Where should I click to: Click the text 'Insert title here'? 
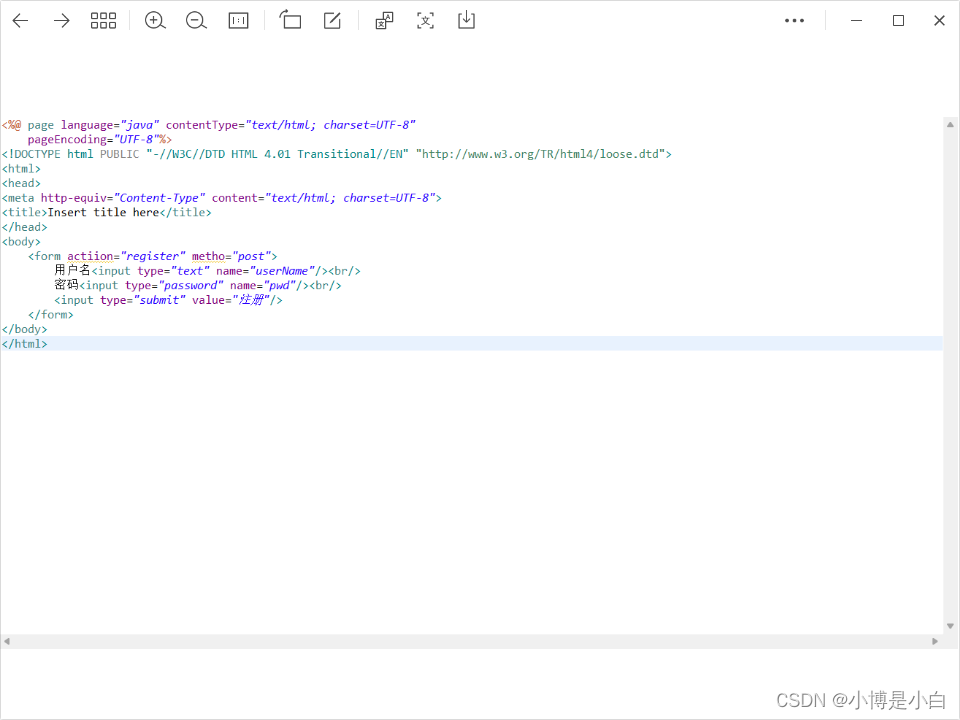103,212
